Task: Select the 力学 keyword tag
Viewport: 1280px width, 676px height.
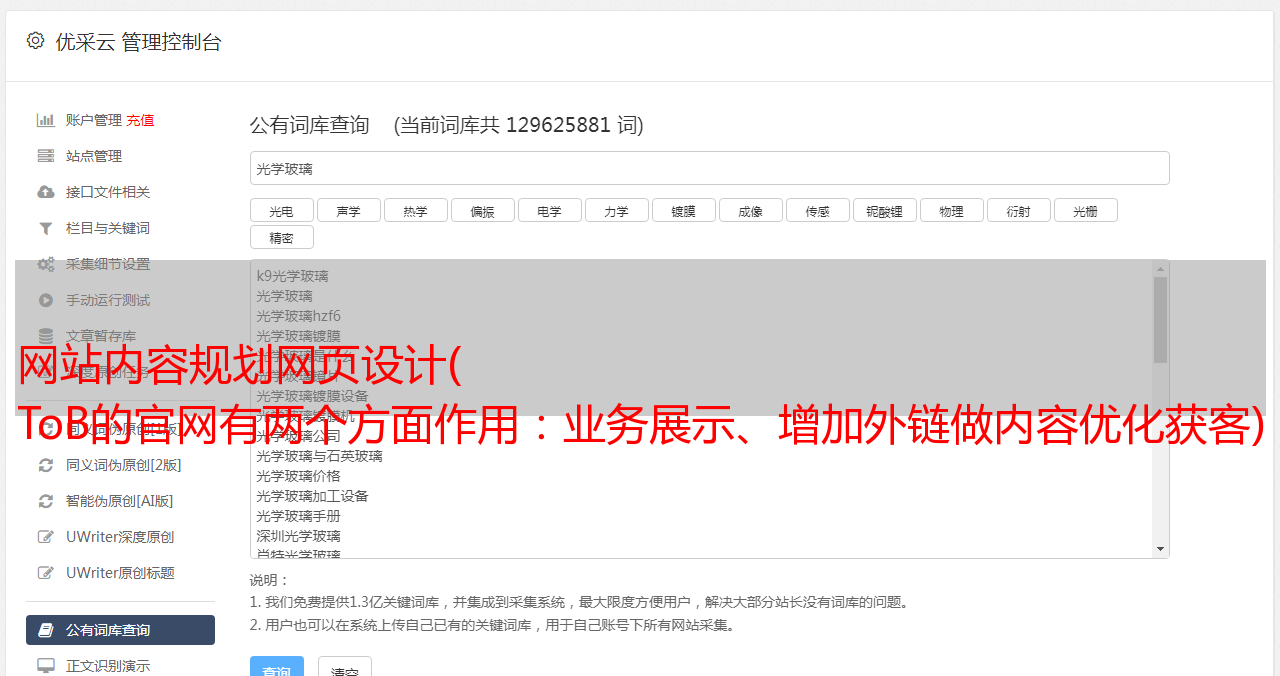Action: point(617,211)
